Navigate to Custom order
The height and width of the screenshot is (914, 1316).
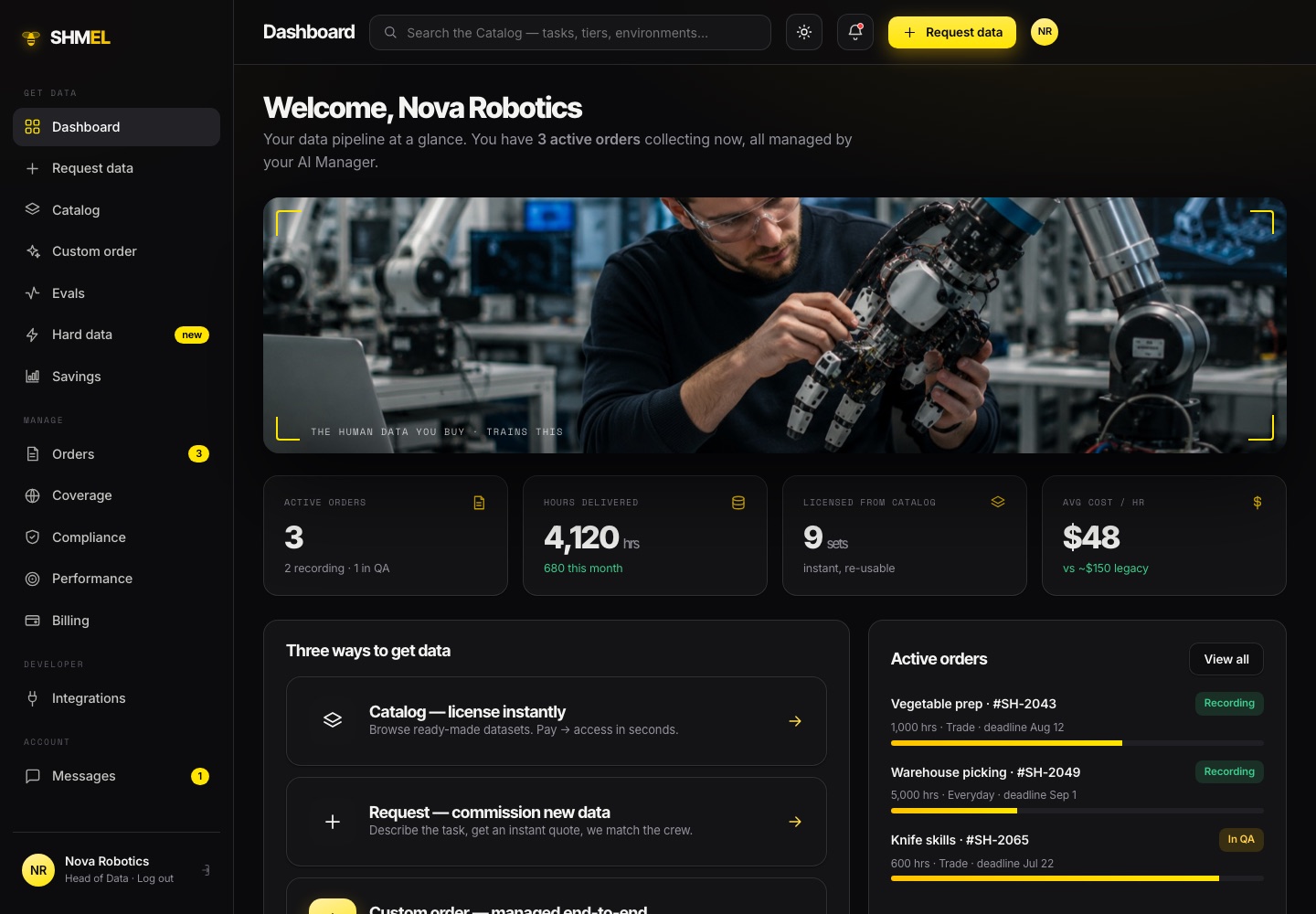(x=116, y=251)
